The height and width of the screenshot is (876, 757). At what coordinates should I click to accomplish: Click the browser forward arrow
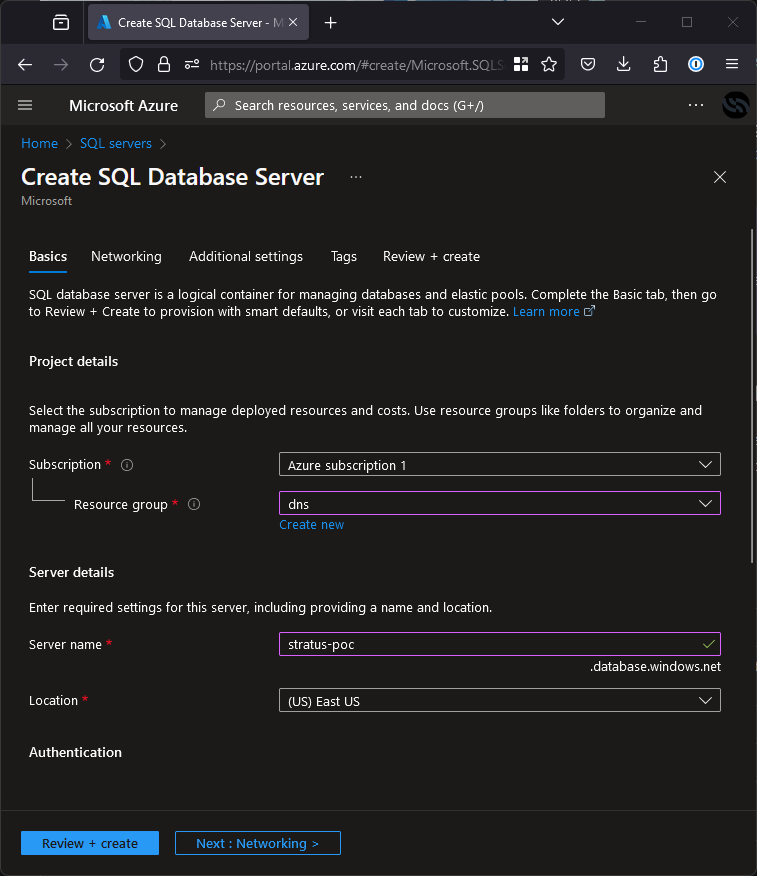(61, 65)
